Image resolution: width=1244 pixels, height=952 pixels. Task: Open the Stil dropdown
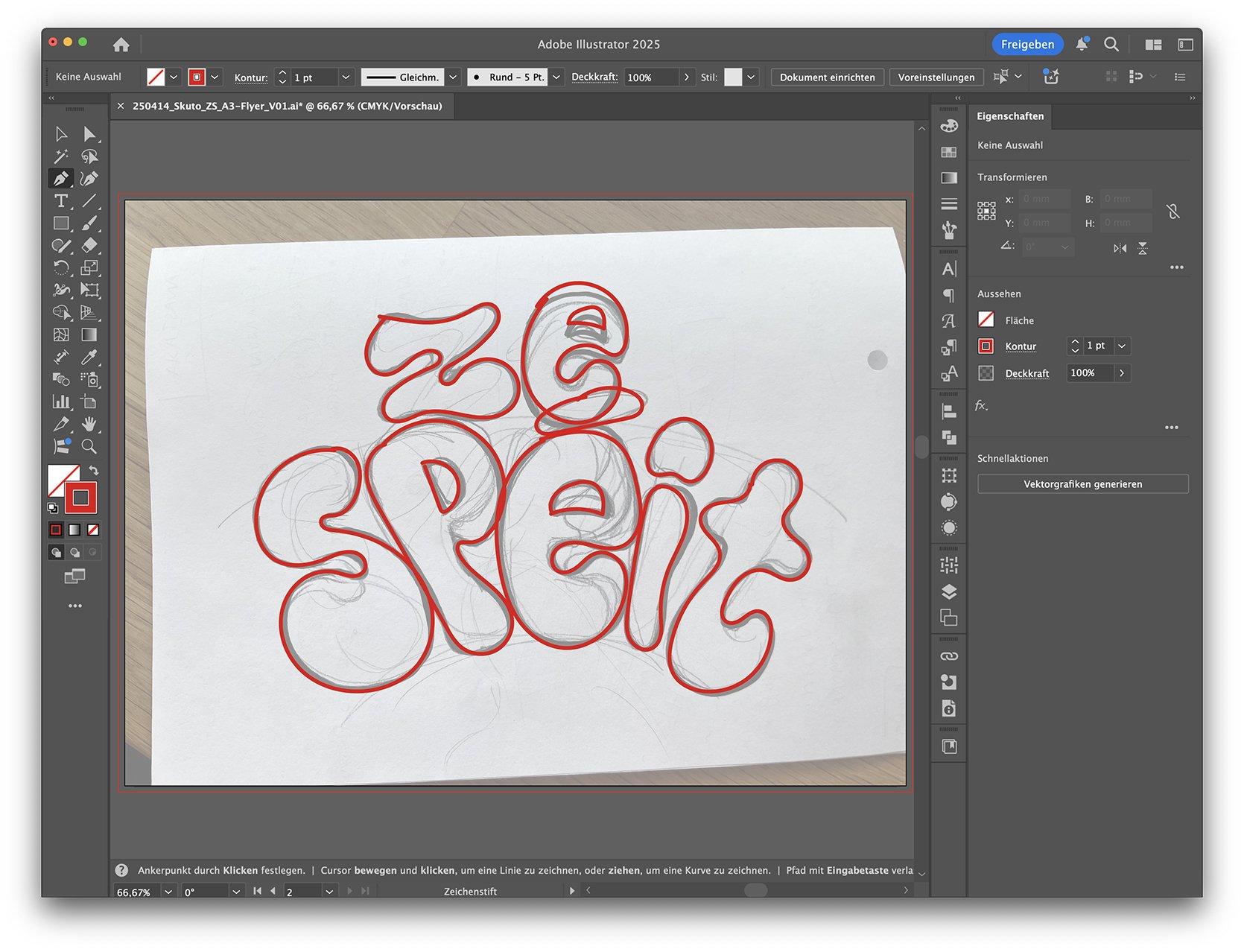[752, 77]
